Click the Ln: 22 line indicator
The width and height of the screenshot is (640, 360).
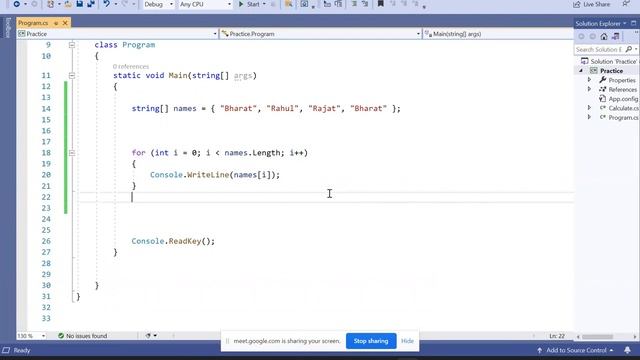(x=557, y=336)
